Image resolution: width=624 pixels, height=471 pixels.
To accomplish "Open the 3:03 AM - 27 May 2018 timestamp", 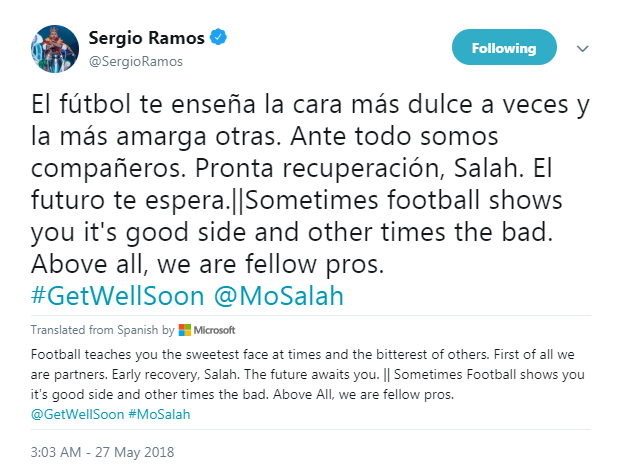I will tap(102, 451).
